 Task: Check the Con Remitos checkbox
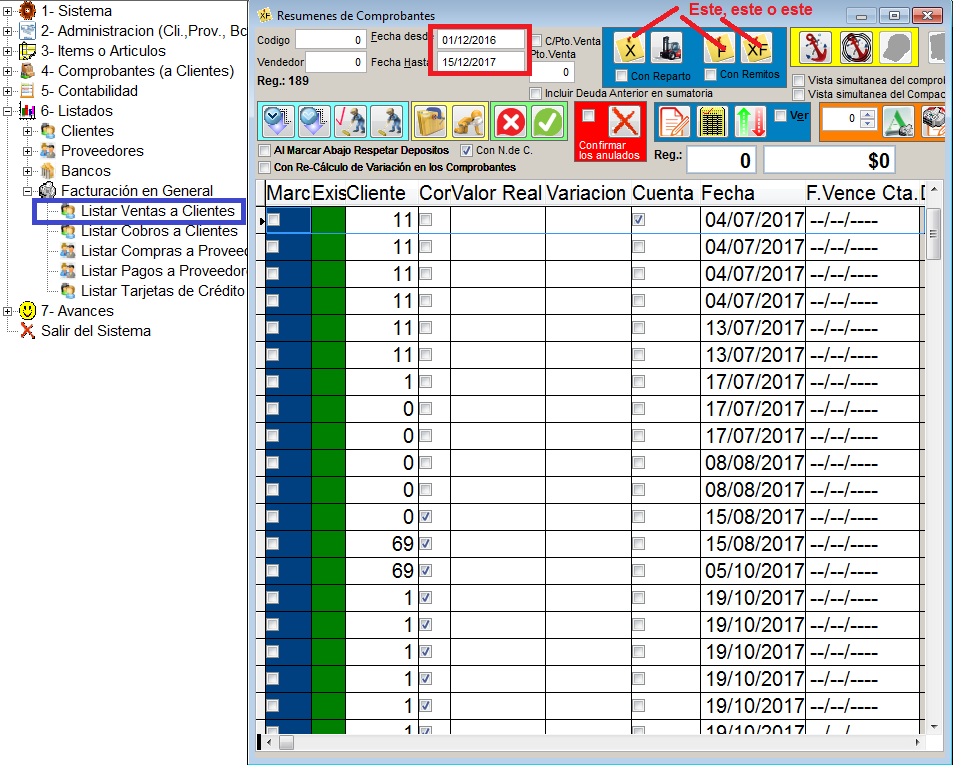(x=710, y=74)
